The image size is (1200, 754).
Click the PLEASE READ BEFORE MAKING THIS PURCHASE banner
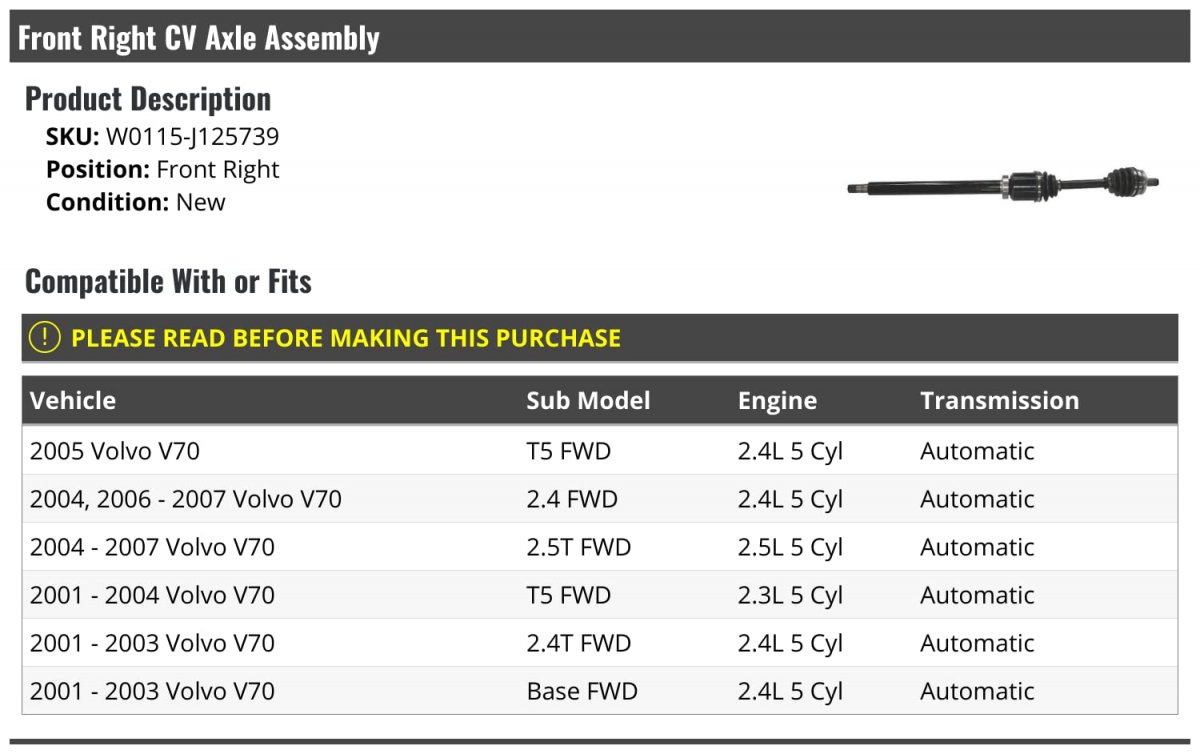tap(600, 338)
